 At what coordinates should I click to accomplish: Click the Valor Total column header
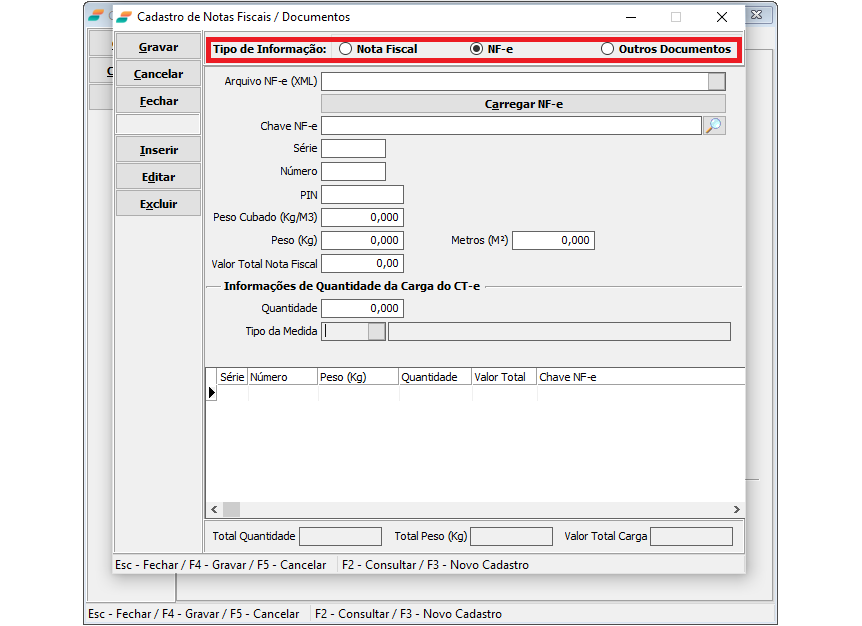pos(503,377)
